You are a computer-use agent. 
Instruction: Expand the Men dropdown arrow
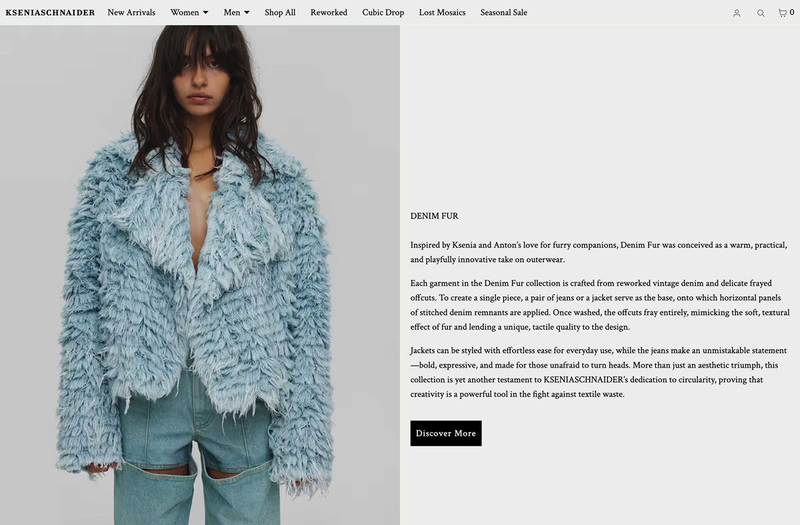[x=247, y=13]
